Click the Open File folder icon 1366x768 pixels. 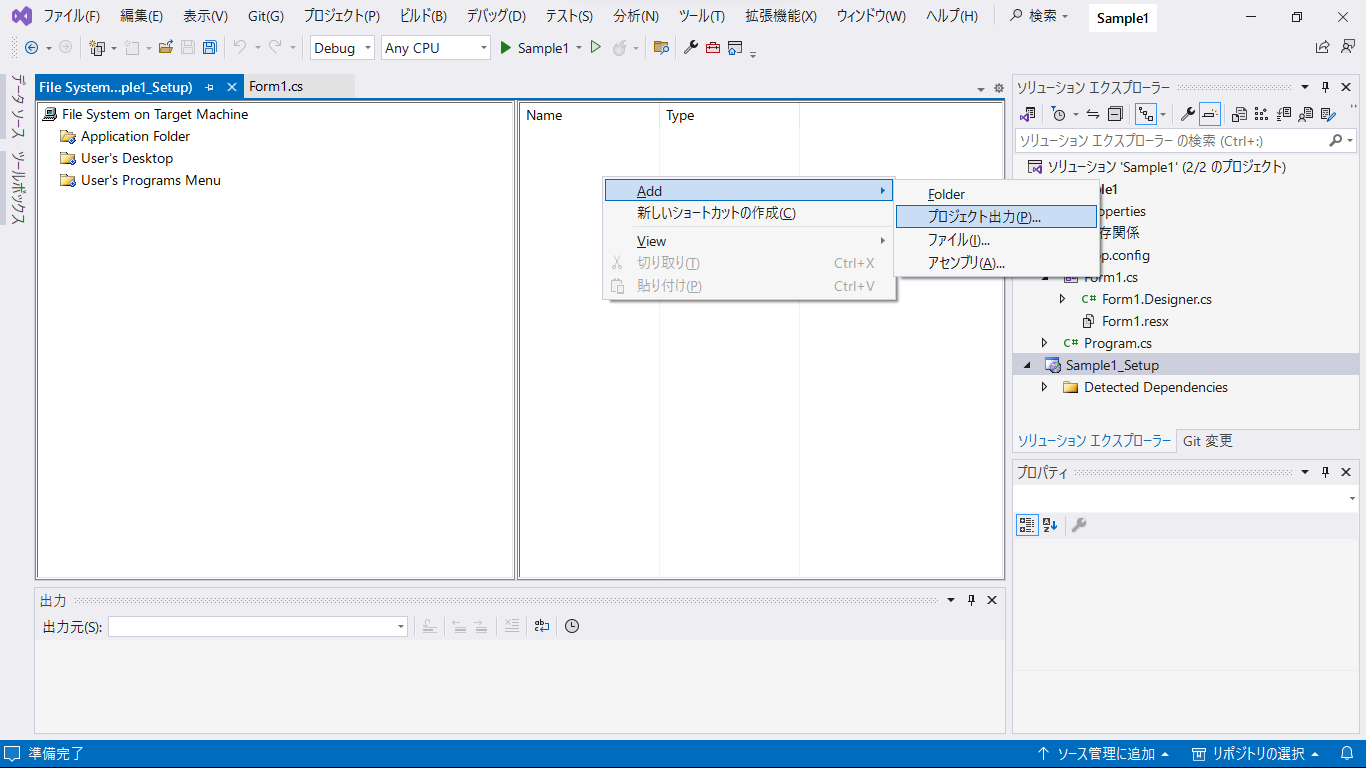[166, 47]
